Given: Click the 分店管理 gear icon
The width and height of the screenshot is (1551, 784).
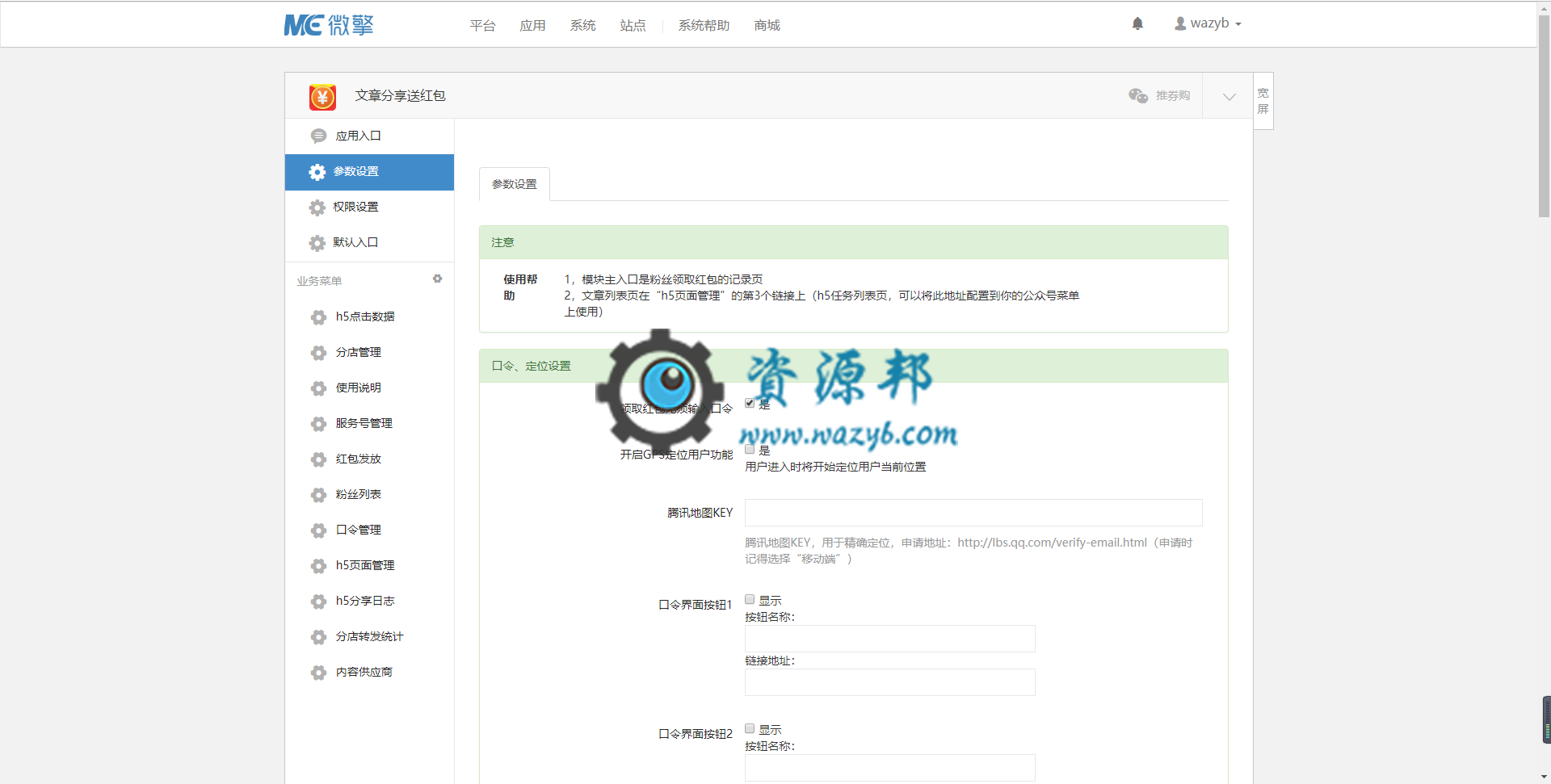Looking at the screenshot, I should tap(318, 353).
